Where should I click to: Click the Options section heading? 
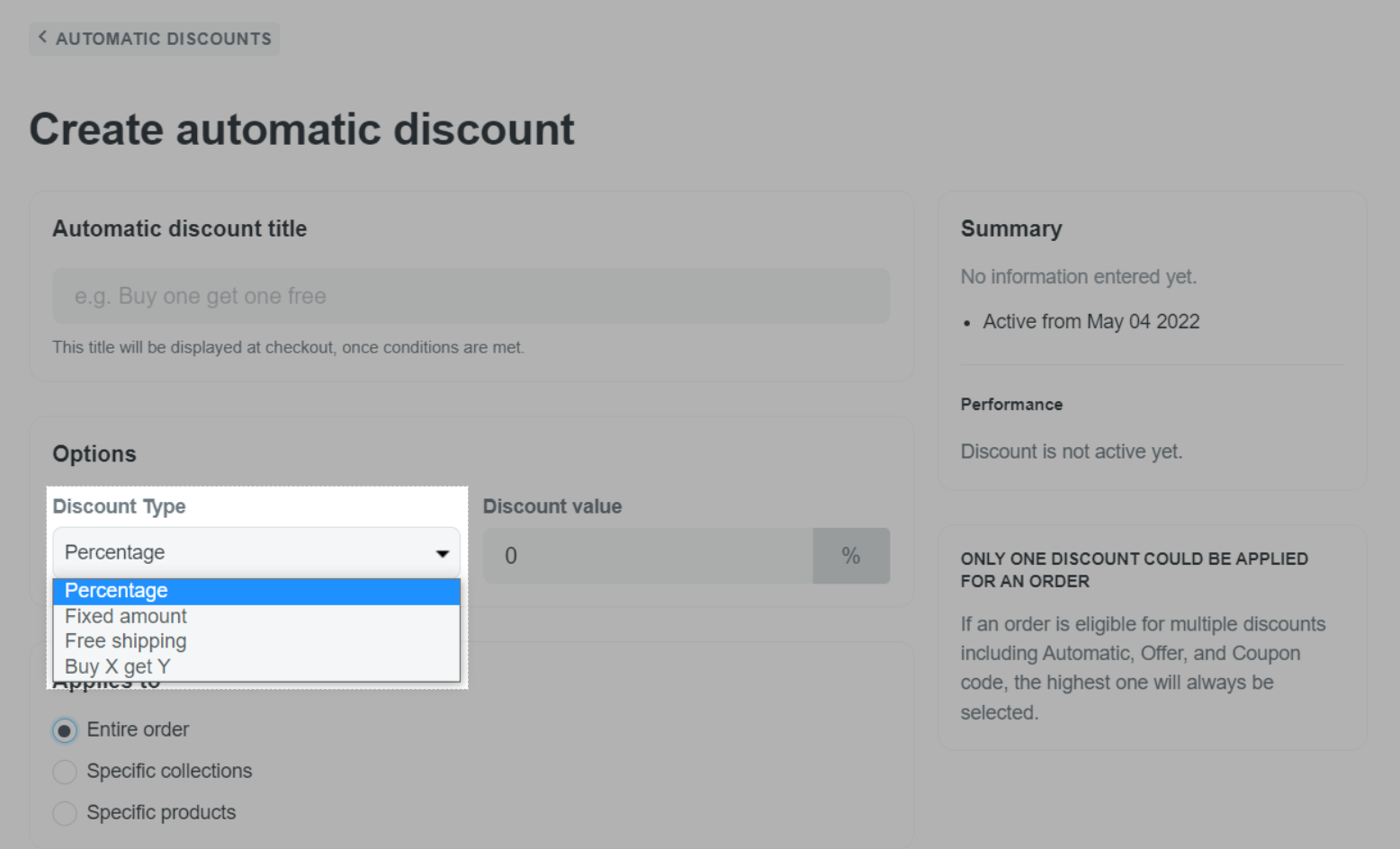(x=94, y=454)
